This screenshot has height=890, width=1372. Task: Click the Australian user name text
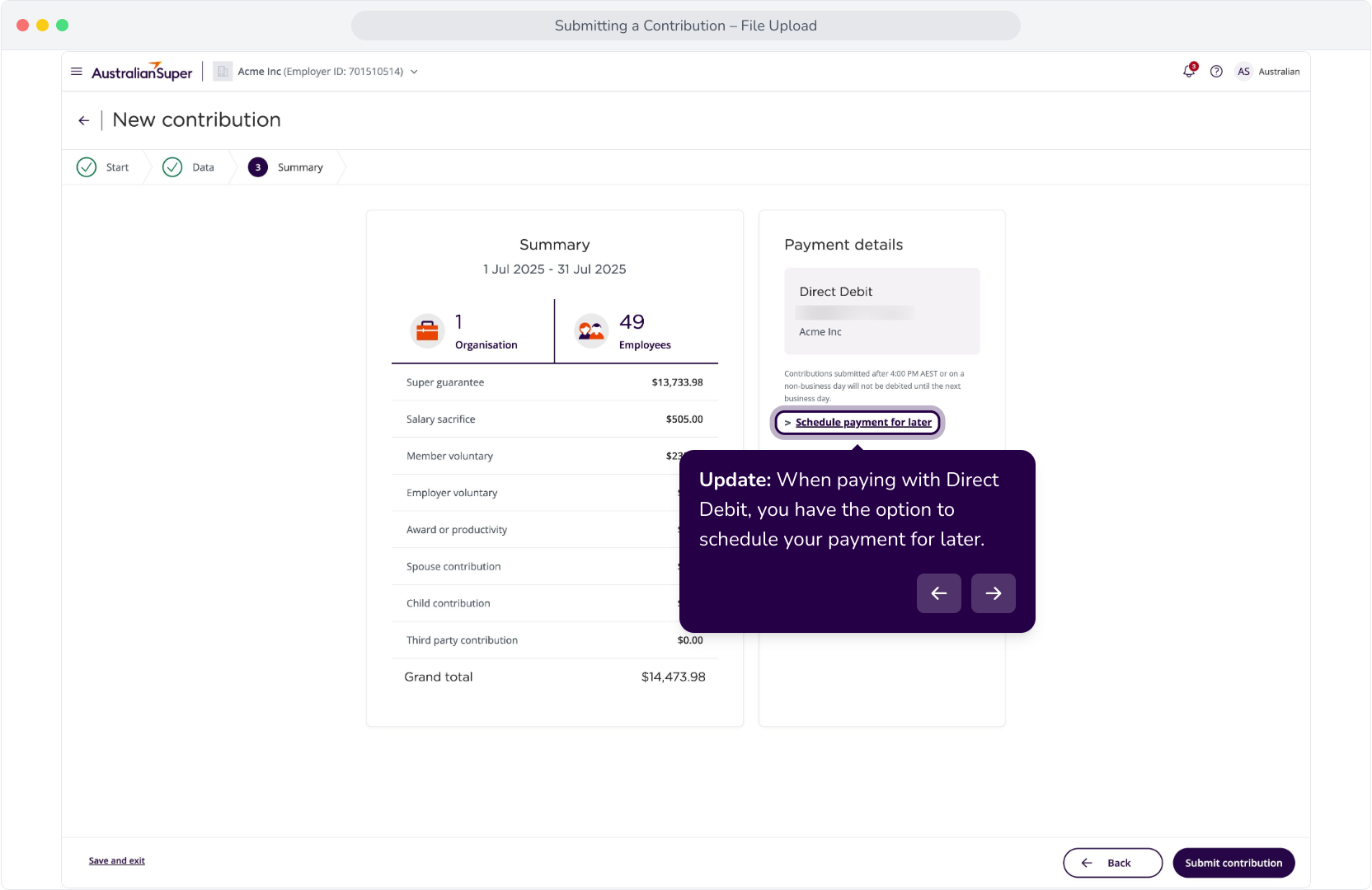tap(1279, 72)
